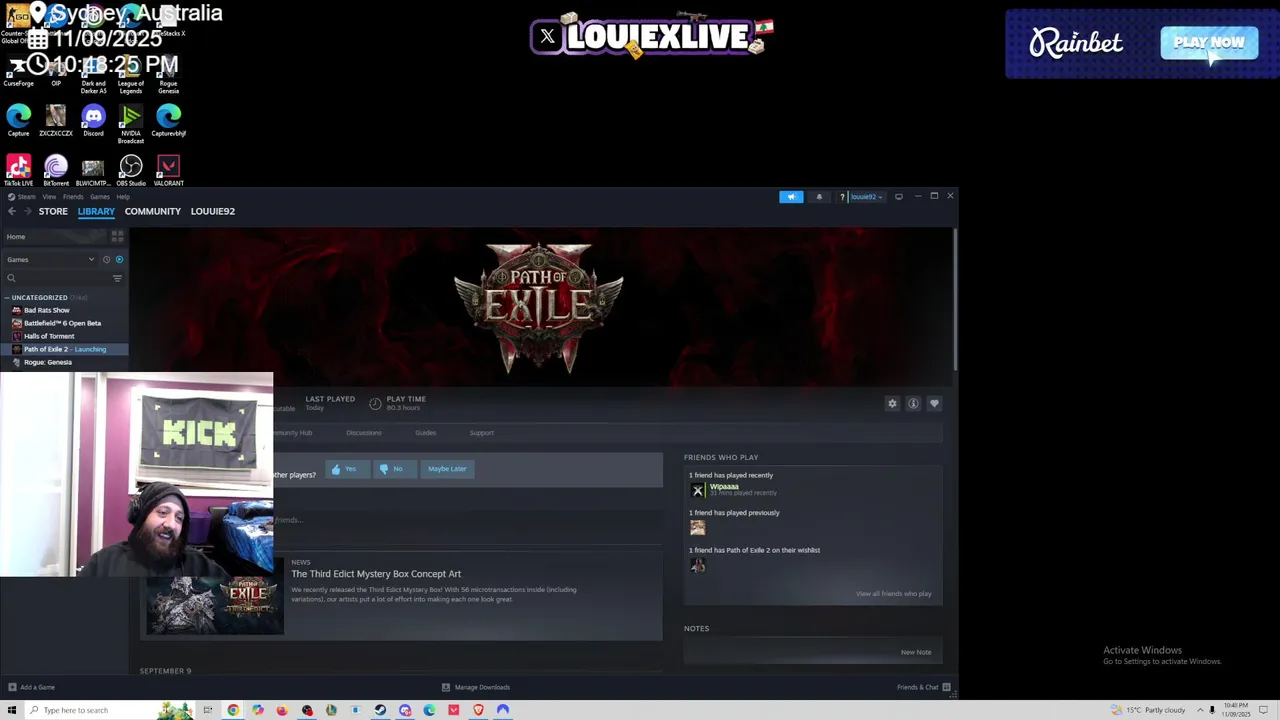
Task: Open the League of Legends desktop shortcut
Action: point(131,79)
